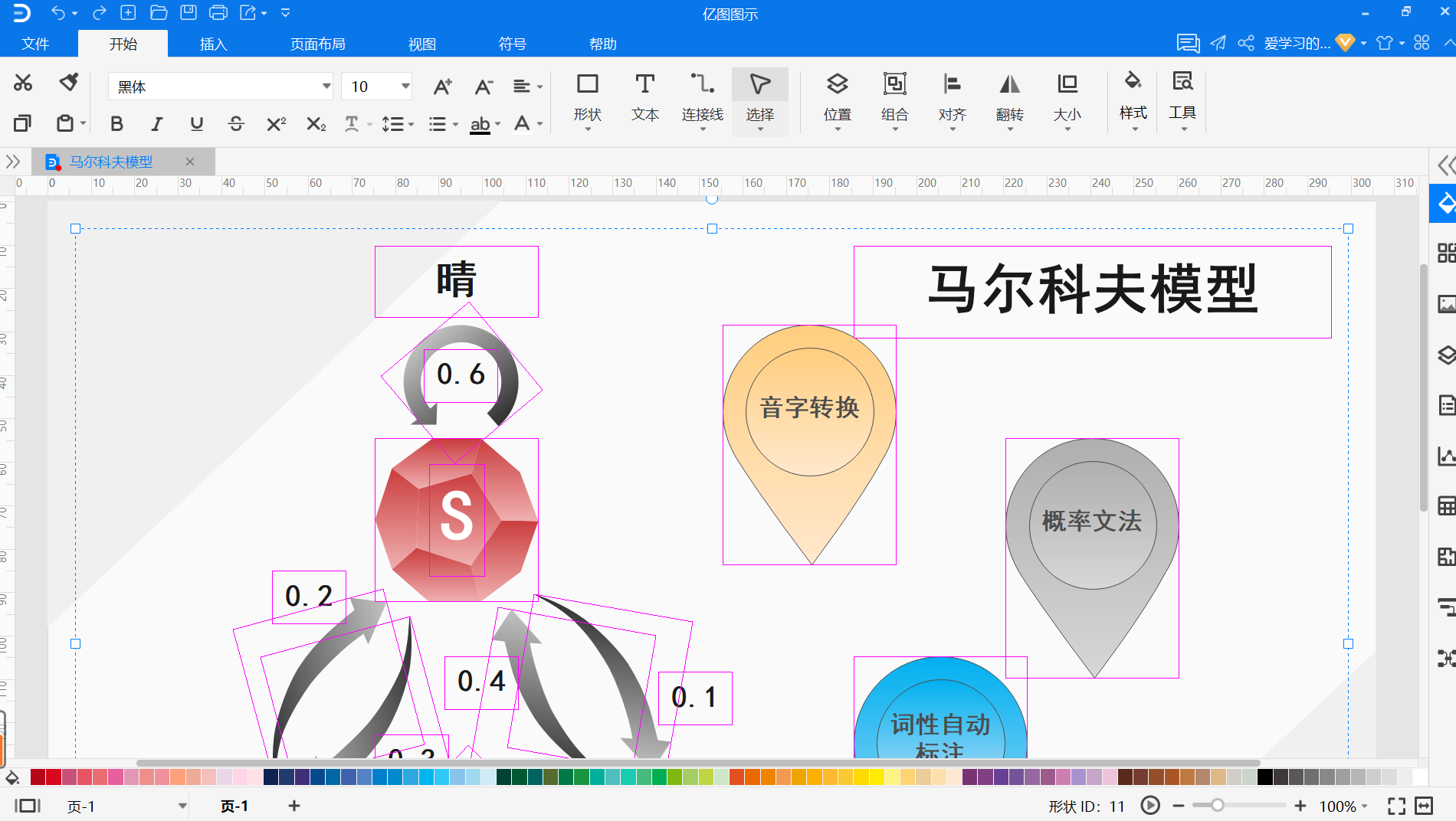Click the share icon

click(1246, 43)
